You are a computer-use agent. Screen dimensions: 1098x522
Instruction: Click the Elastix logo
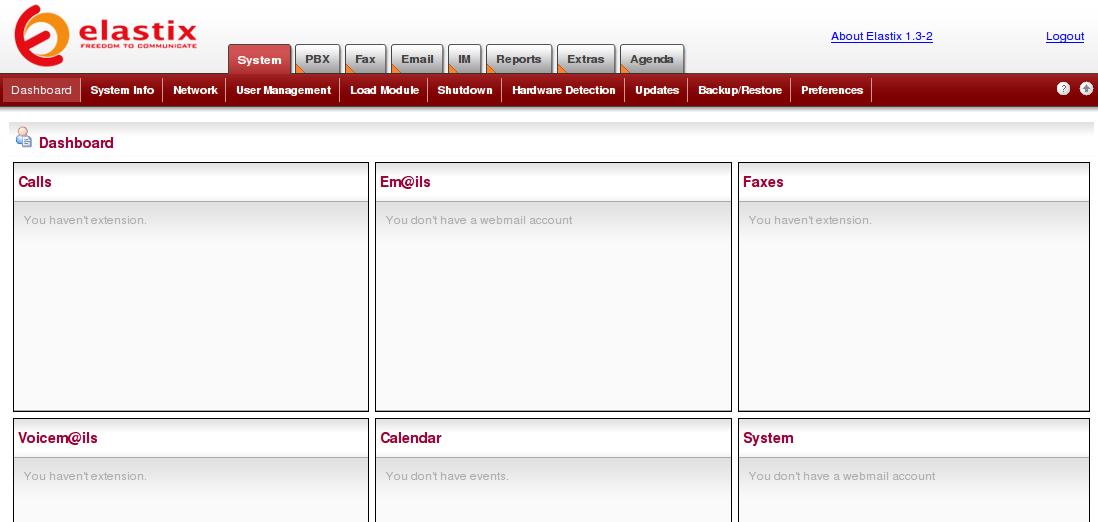[x=106, y=35]
